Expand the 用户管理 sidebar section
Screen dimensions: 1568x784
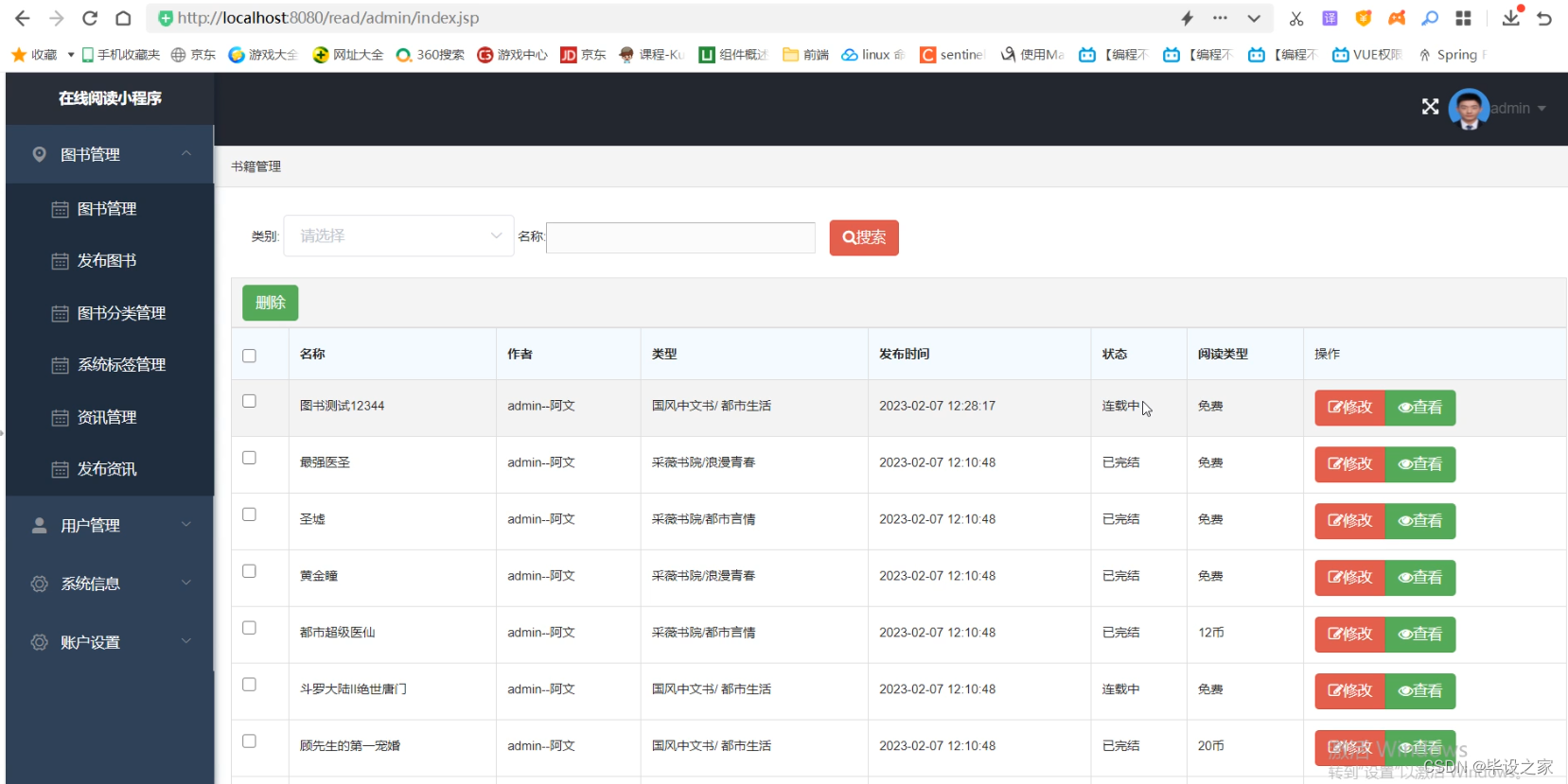(110, 525)
